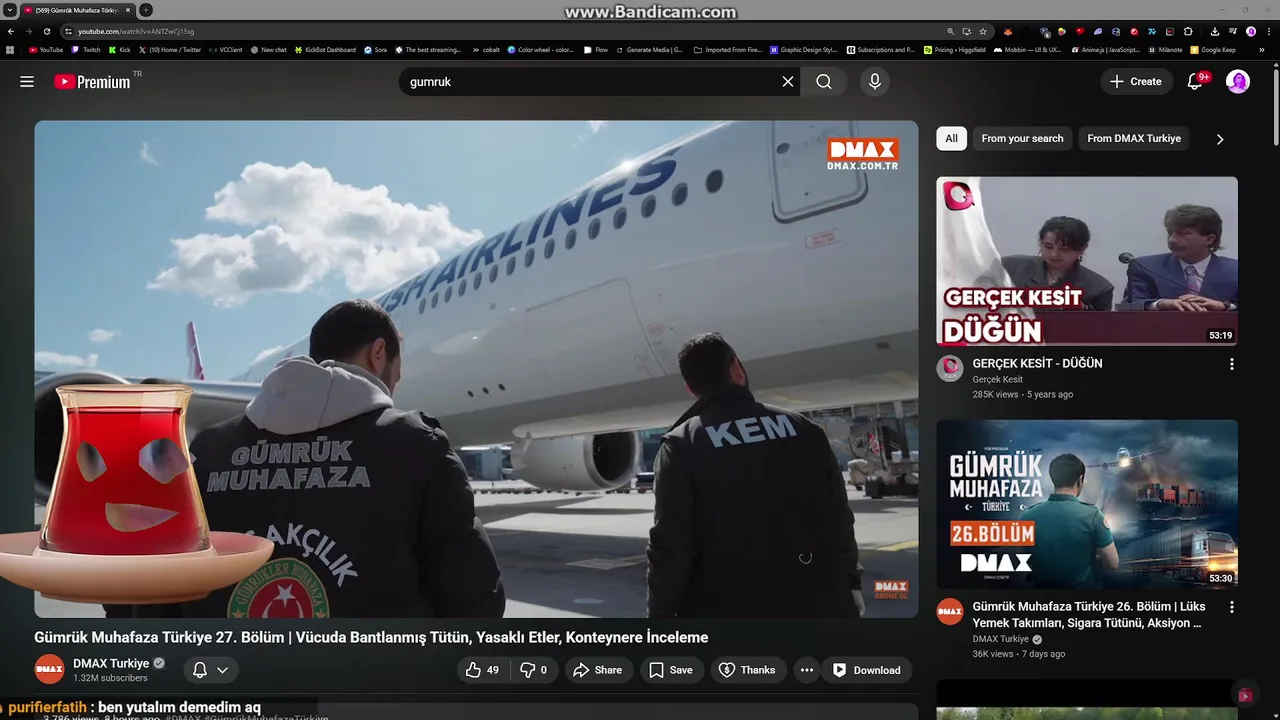Viewport: 1280px width, 720px height.
Task: Click the 285K views 5 years ago text
Action: 1023,395
